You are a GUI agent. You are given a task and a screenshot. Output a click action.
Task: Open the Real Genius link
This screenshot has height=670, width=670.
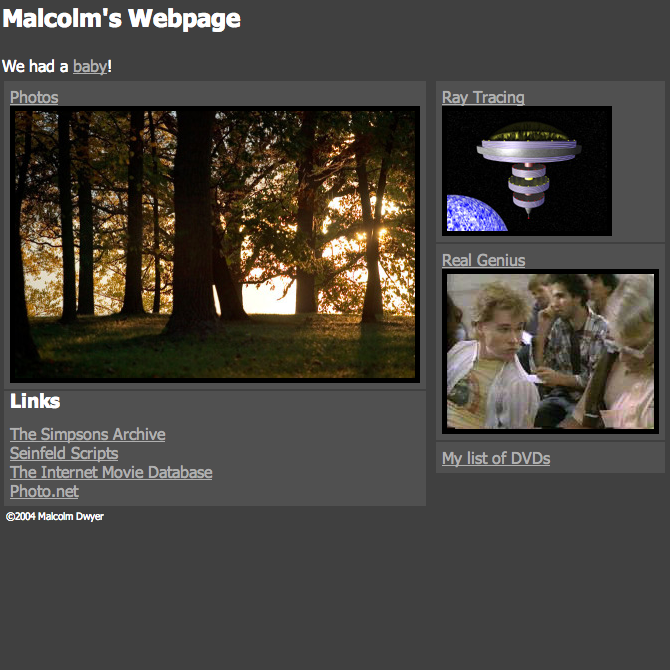tap(483, 260)
